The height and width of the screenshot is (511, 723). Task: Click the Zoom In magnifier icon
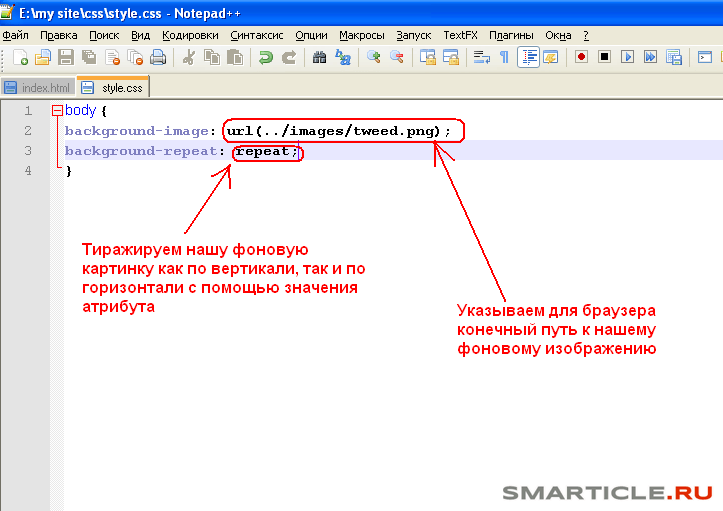click(373, 58)
